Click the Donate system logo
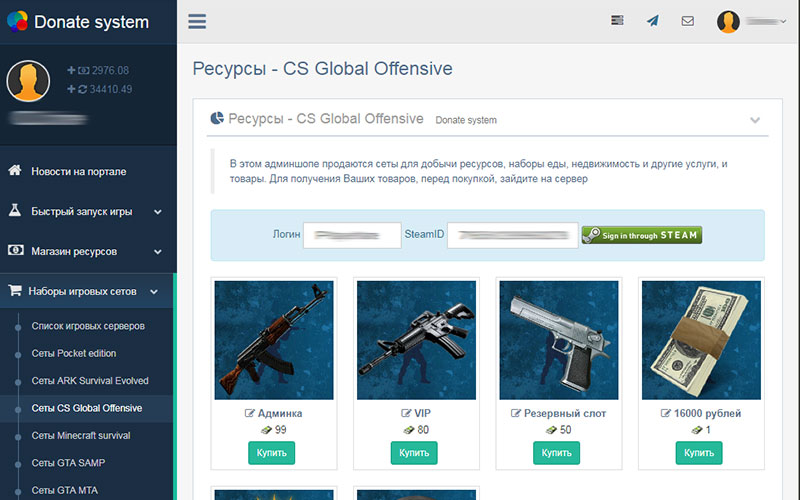Image resolution: width=800 pixels, height=500 pixels. (77, 21)
